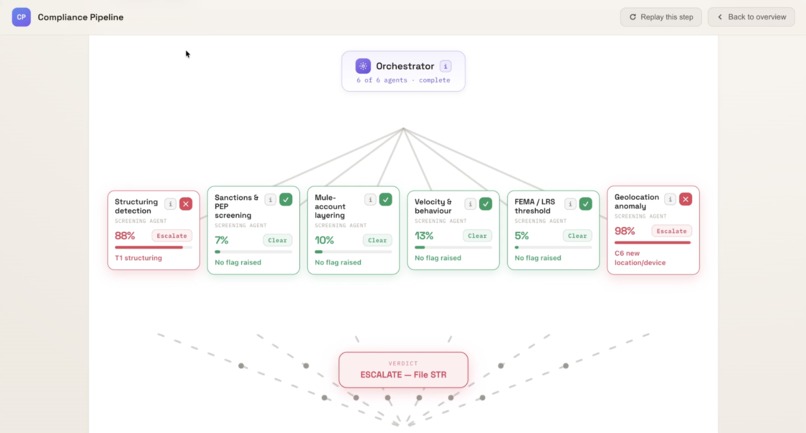This screenshot has height=433, width=806.
Task: Click Escalate badge on Geolocation anomaly
Action: pos(671,231)
